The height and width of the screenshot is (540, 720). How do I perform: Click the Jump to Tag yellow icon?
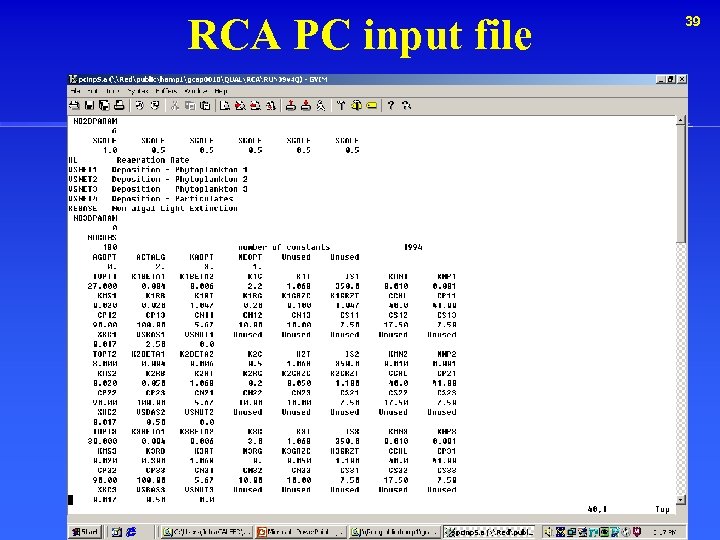[x=371, y=106]
